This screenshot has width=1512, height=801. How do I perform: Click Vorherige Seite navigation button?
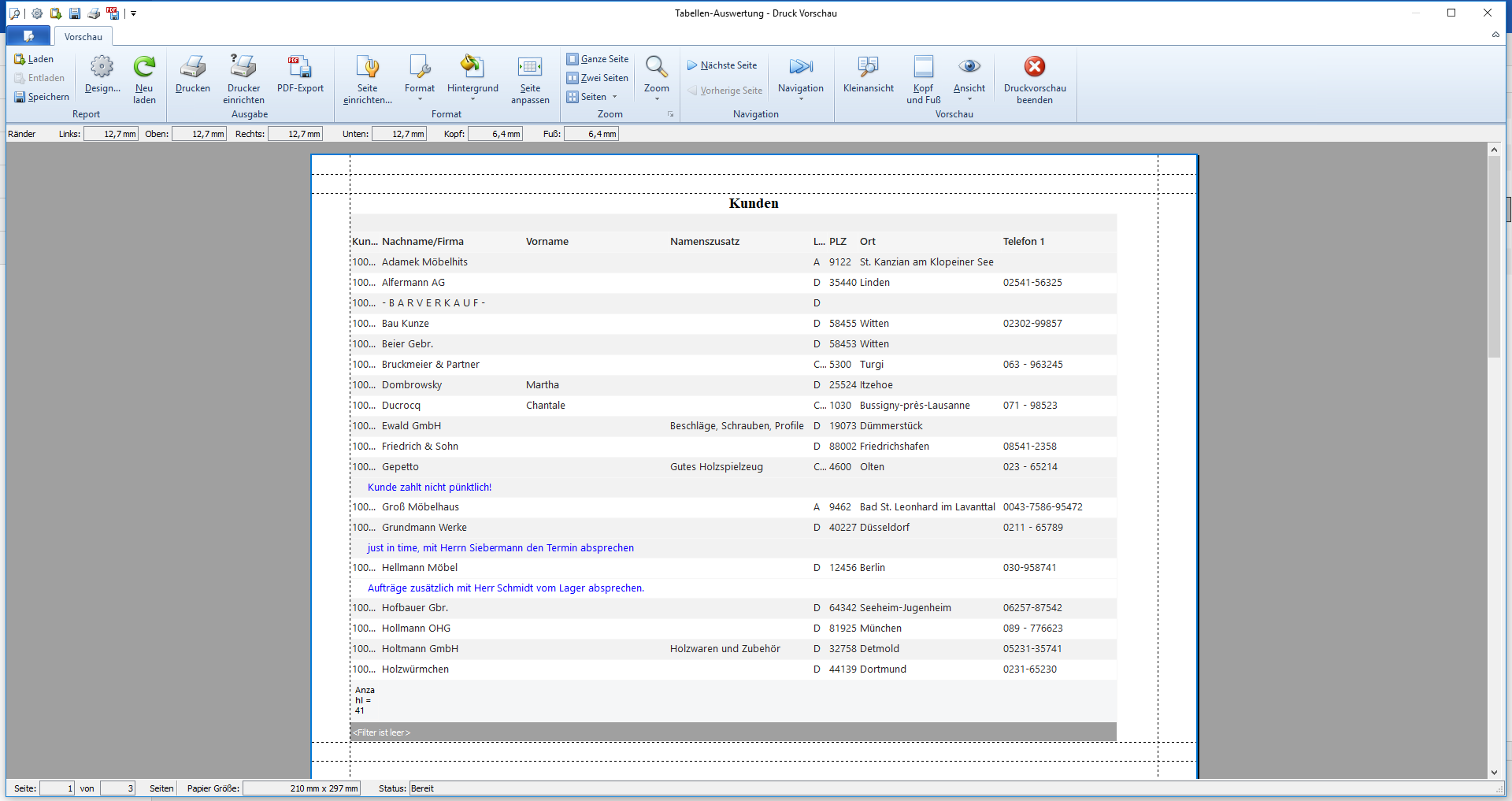725,91
